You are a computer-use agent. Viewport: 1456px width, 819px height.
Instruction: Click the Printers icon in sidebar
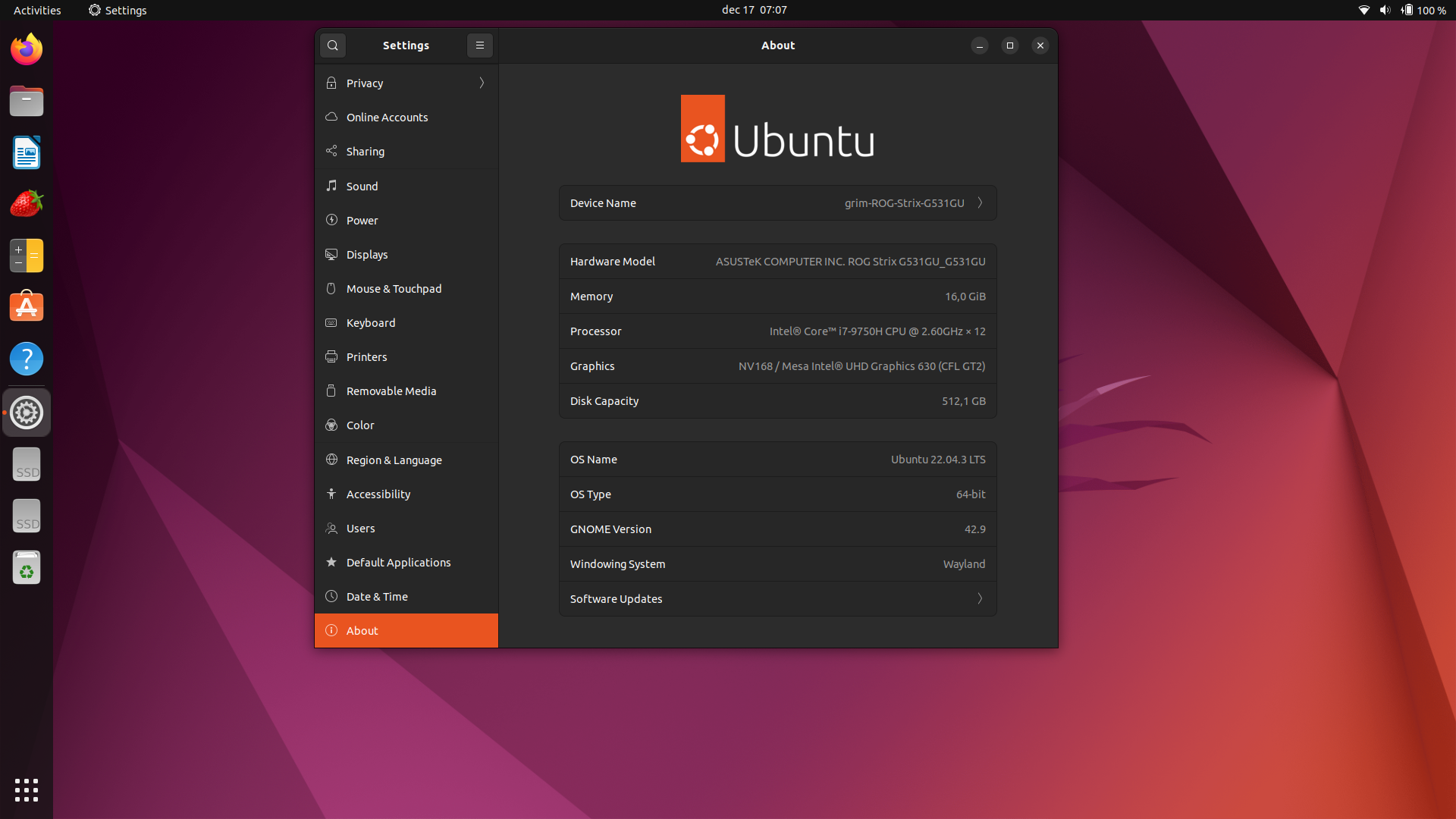tap(331, 356)
